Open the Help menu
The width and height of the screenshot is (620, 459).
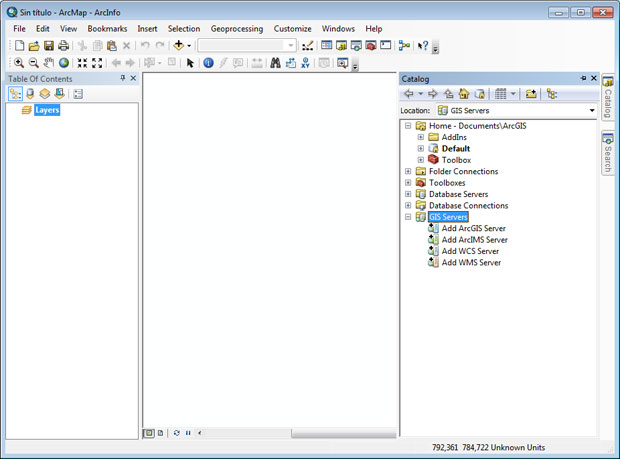(374, 28)
